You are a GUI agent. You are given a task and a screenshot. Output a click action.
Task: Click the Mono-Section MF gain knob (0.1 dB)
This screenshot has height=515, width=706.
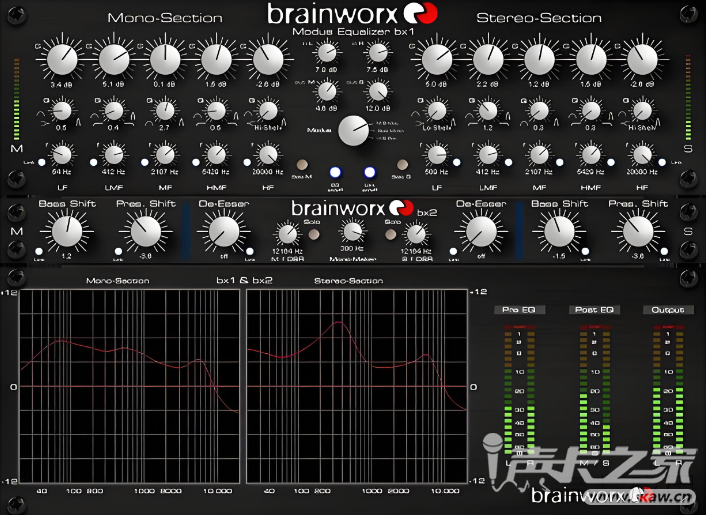coord(165,59)
